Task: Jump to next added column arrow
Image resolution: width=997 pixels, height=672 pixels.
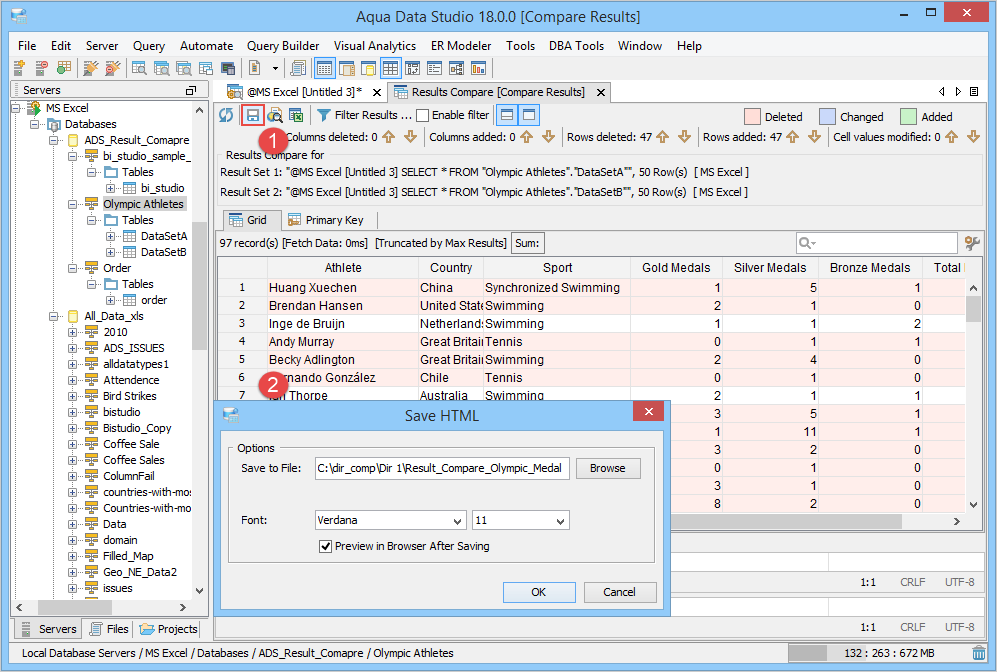Action: pos(548,137)
